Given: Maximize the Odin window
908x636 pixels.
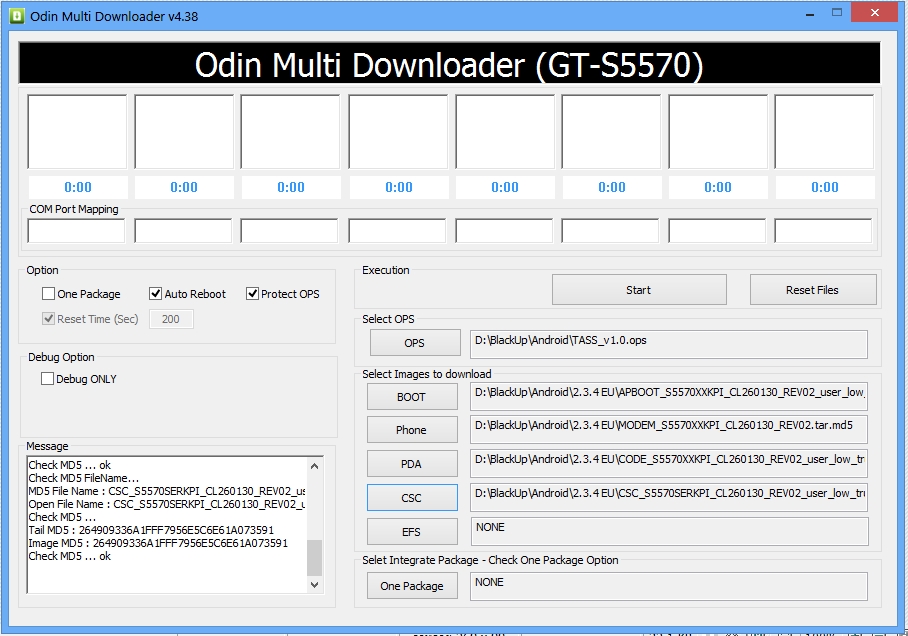Looking at the screenshot, I should (837, 13).
